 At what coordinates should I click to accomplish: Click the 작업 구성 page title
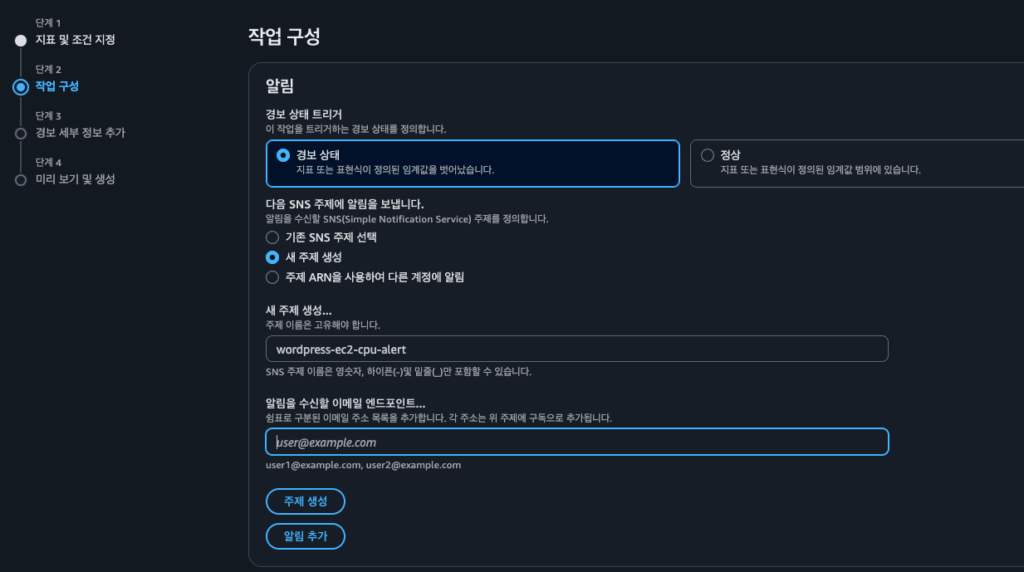[x=284, y=36]
